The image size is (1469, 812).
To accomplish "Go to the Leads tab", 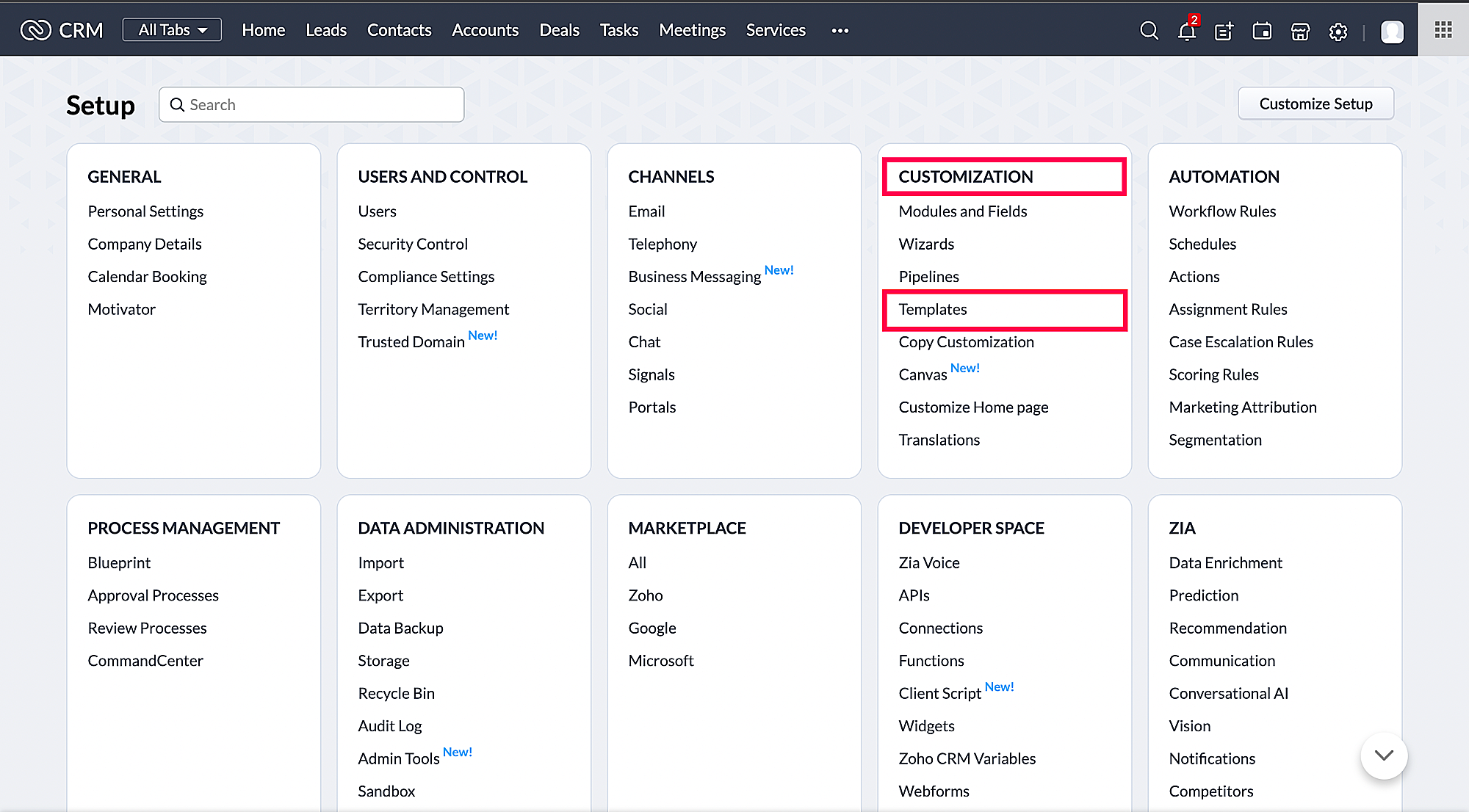I will [326, 30].
